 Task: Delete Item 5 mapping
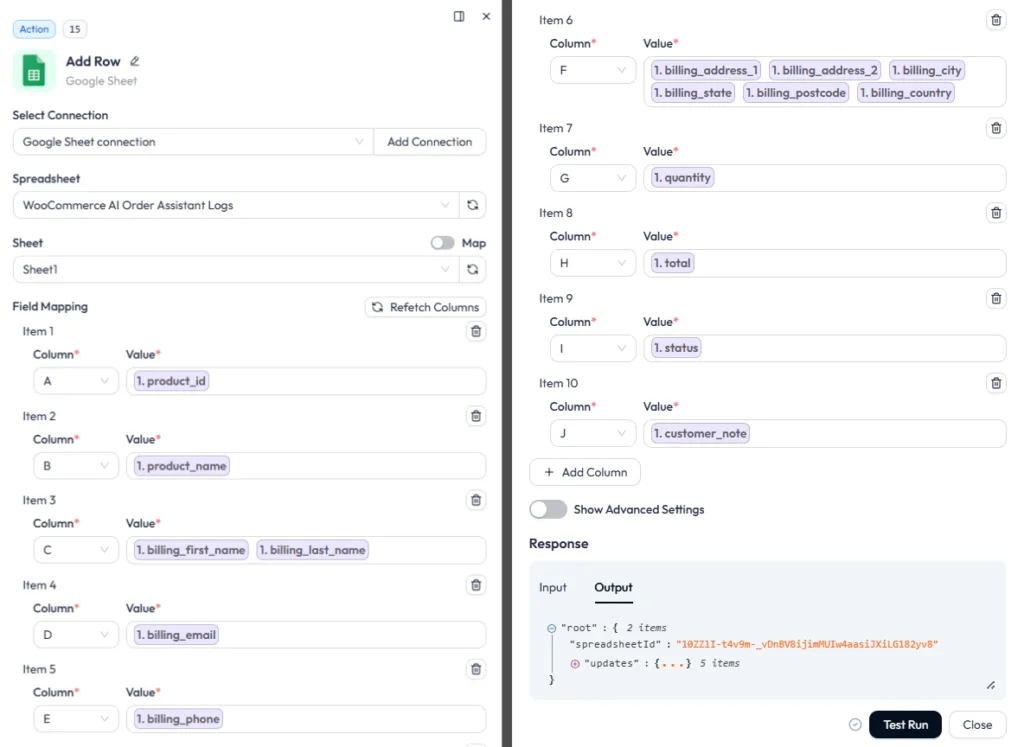coord(476,669)
